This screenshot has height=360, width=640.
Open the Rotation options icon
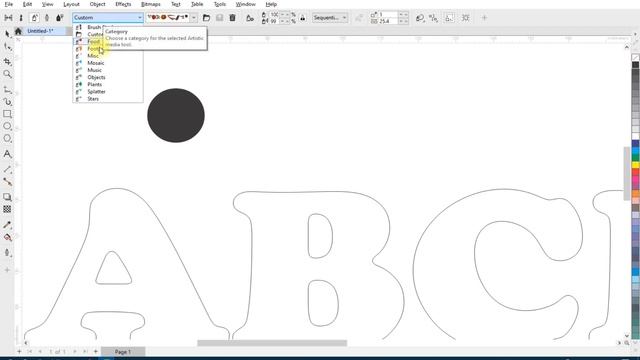420,18
